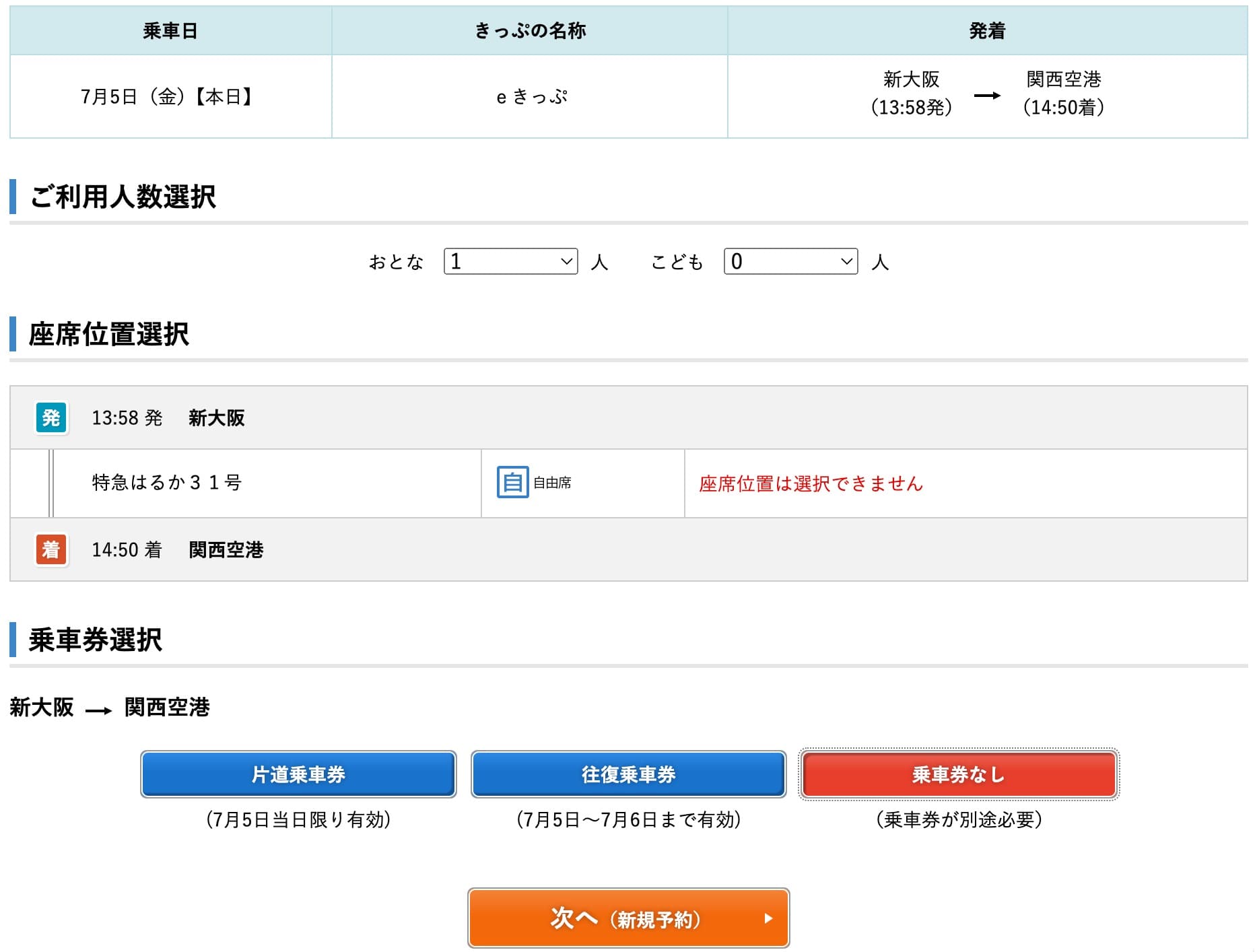Screen dimensions: 1255x952
Task: Open the こども passenger count dropdown
Action: [790, 261]
